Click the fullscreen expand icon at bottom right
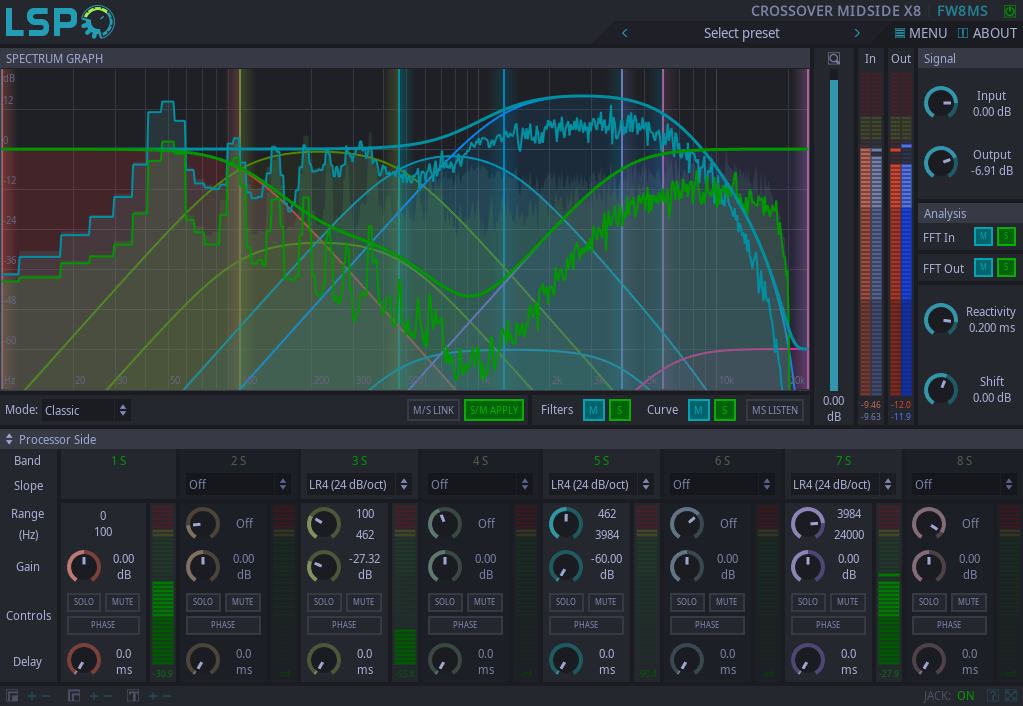The width and height of the screenshot is (1023, 706). click(1011, 695)
